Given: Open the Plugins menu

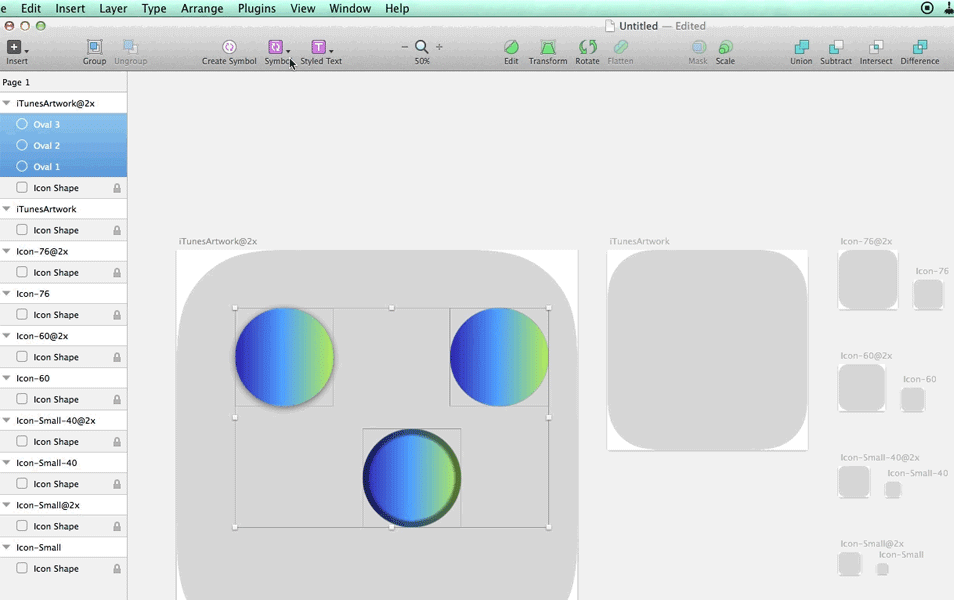Looking at the screenshot, I should [256, 8].
